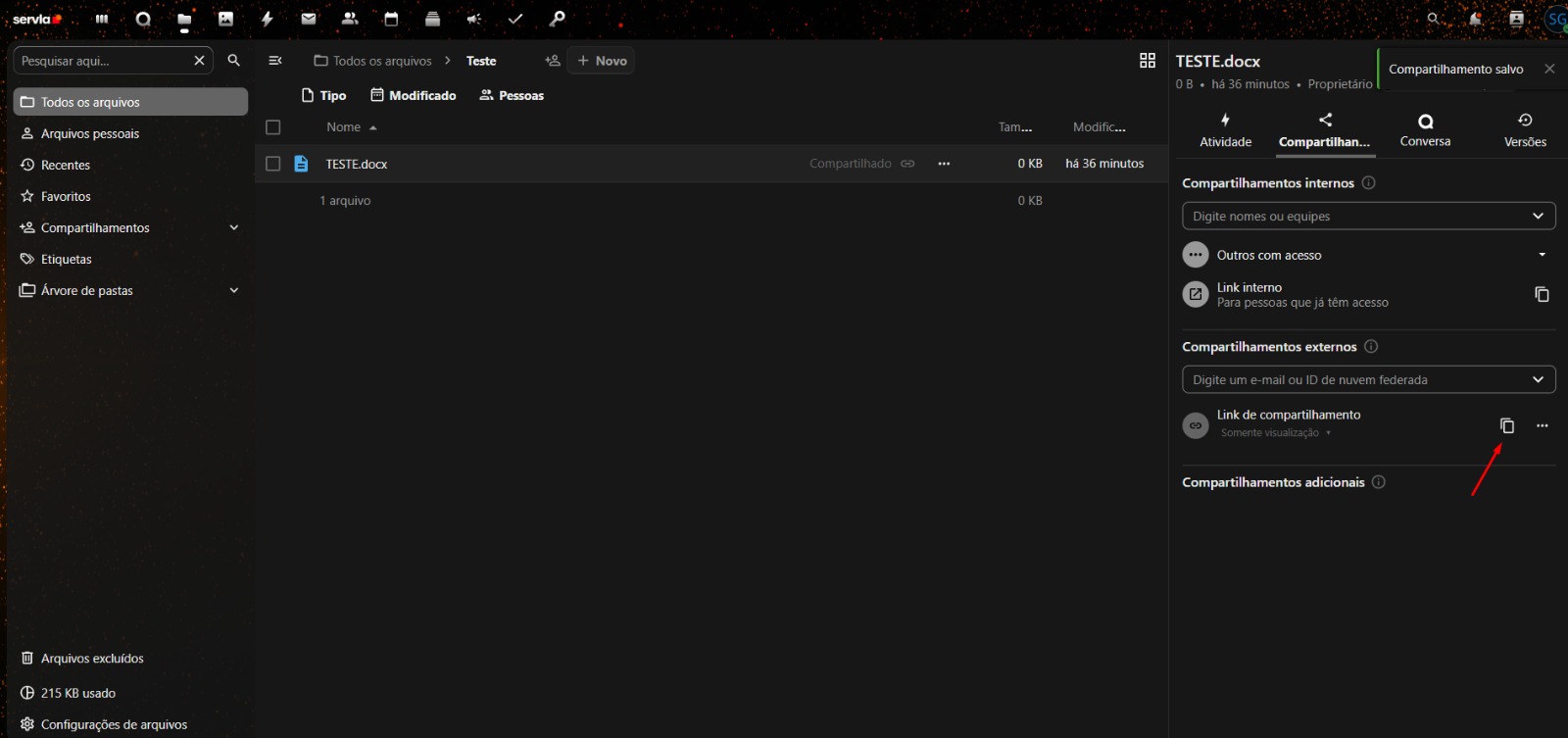Screen dimensions: 1568x738
Task: Click the search icon beside Pesquisar field
Action: point(233,61)
